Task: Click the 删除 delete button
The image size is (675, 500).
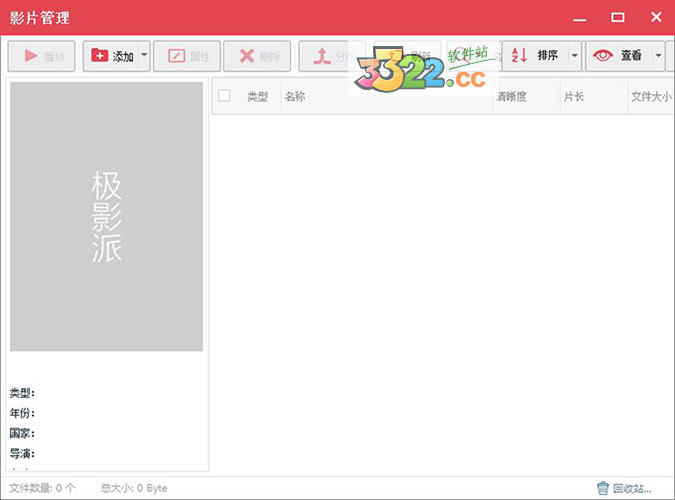Action: pyautogui.click(x=257, y=56)
